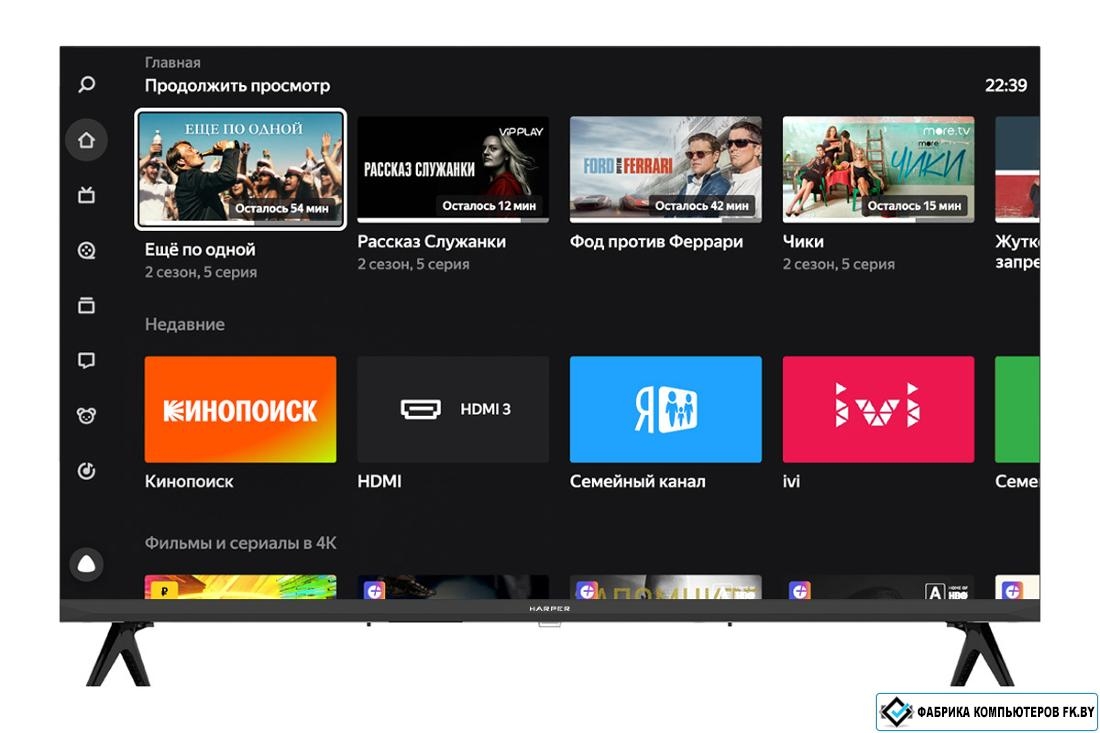Click the 'Кинопоиск' label under tile
Image resolution: width=1100 pixels, height=733 pixels.
click(189, 481)
